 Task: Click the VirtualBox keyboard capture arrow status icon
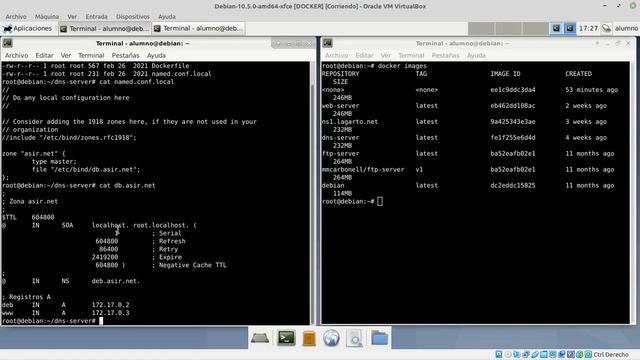click(x=588, y=354)
